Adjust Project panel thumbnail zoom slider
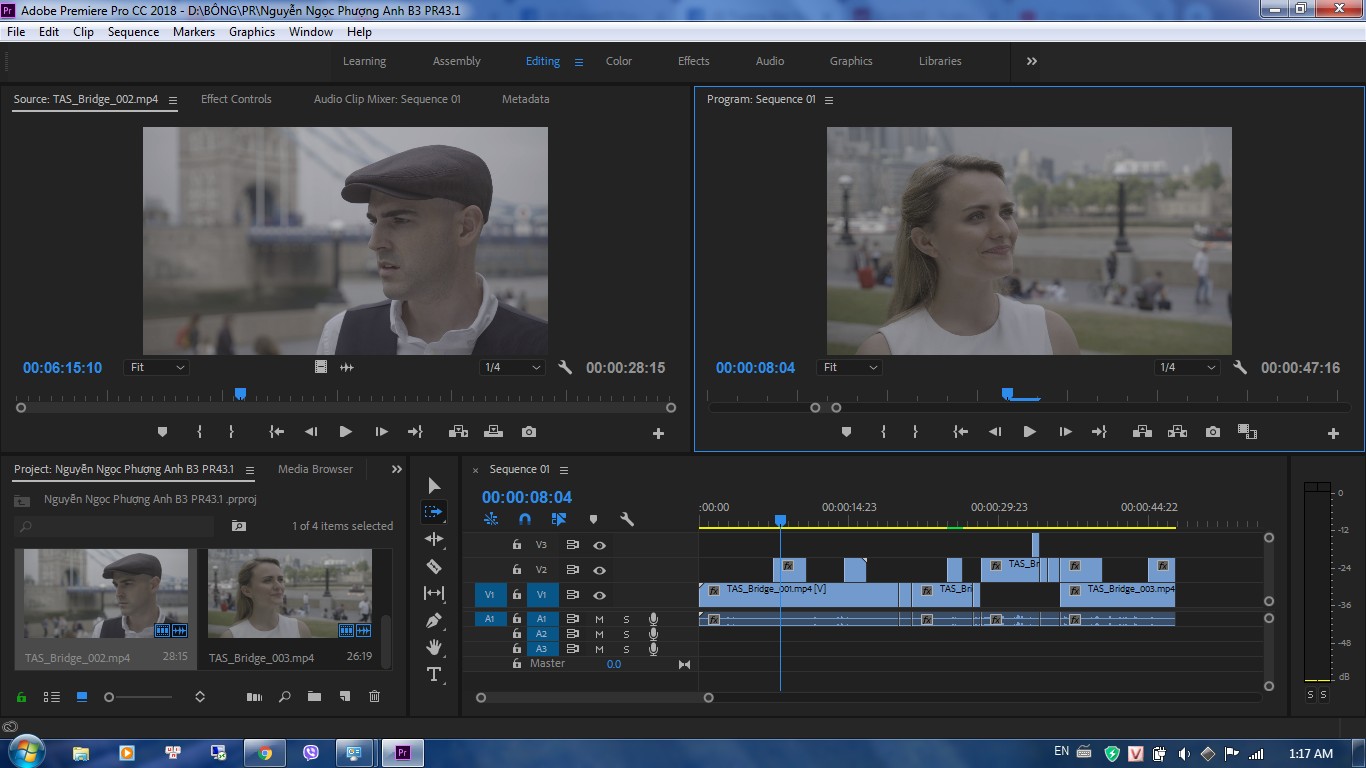This screenshot has width=1366, height=768. (109, 697)
